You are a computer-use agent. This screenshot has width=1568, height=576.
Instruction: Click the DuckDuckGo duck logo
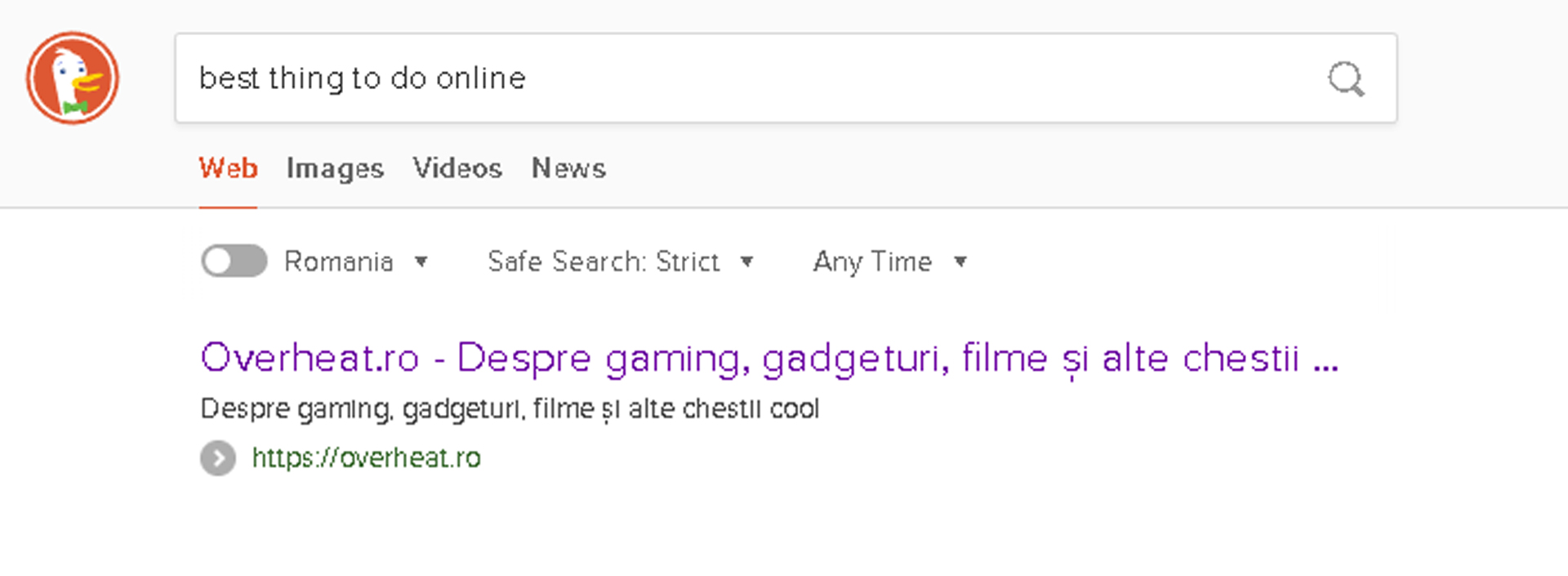[73, 78]
